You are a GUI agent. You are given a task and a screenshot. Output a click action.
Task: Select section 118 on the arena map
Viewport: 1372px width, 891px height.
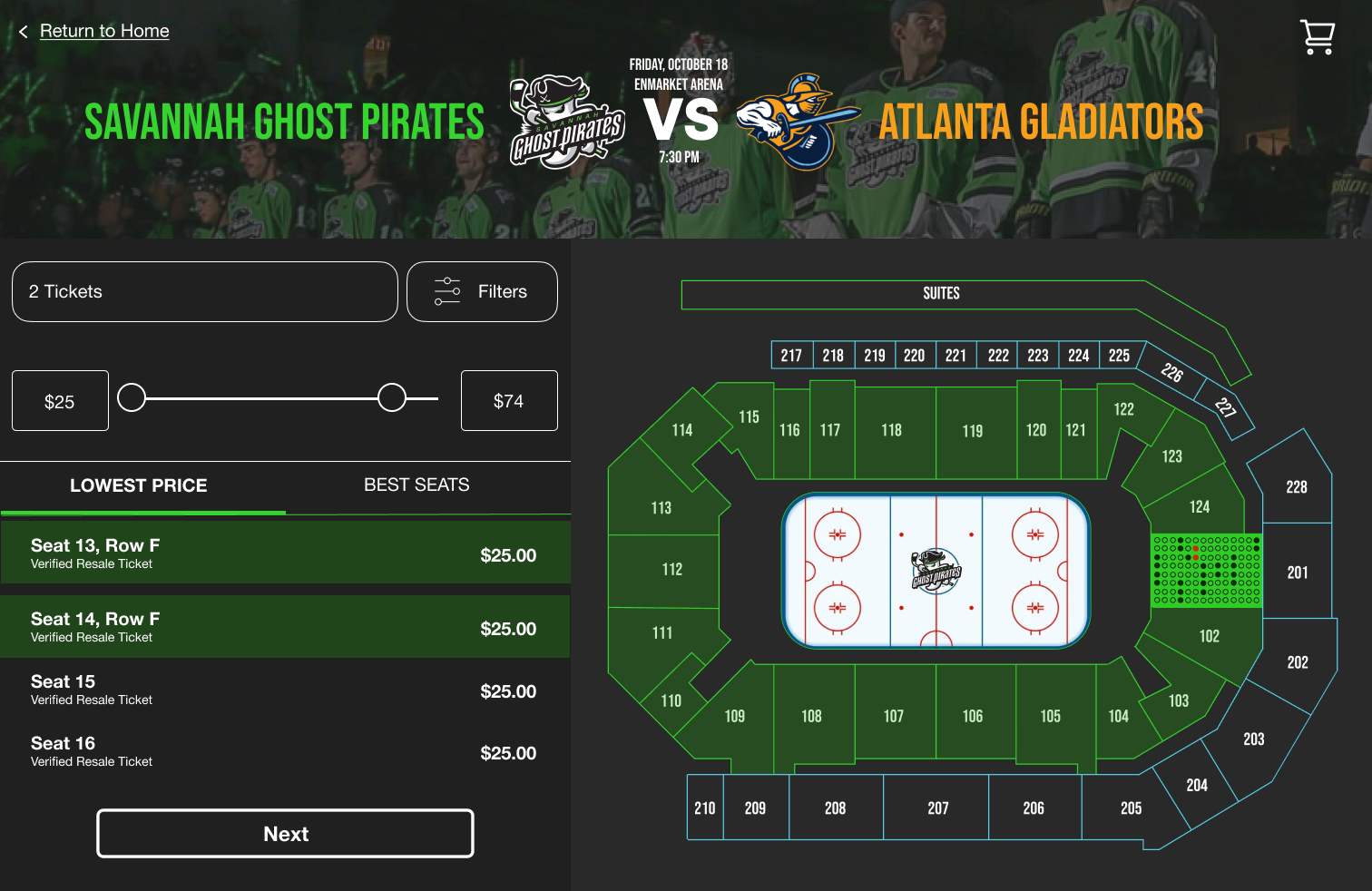892,431
